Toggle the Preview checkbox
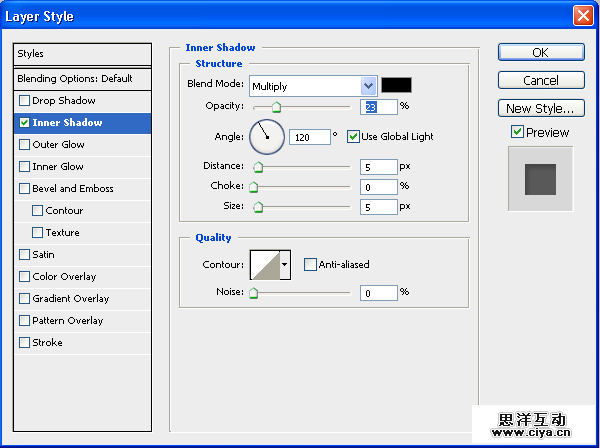600x448 pixels. pyautogui.click(x=517, y=132)
